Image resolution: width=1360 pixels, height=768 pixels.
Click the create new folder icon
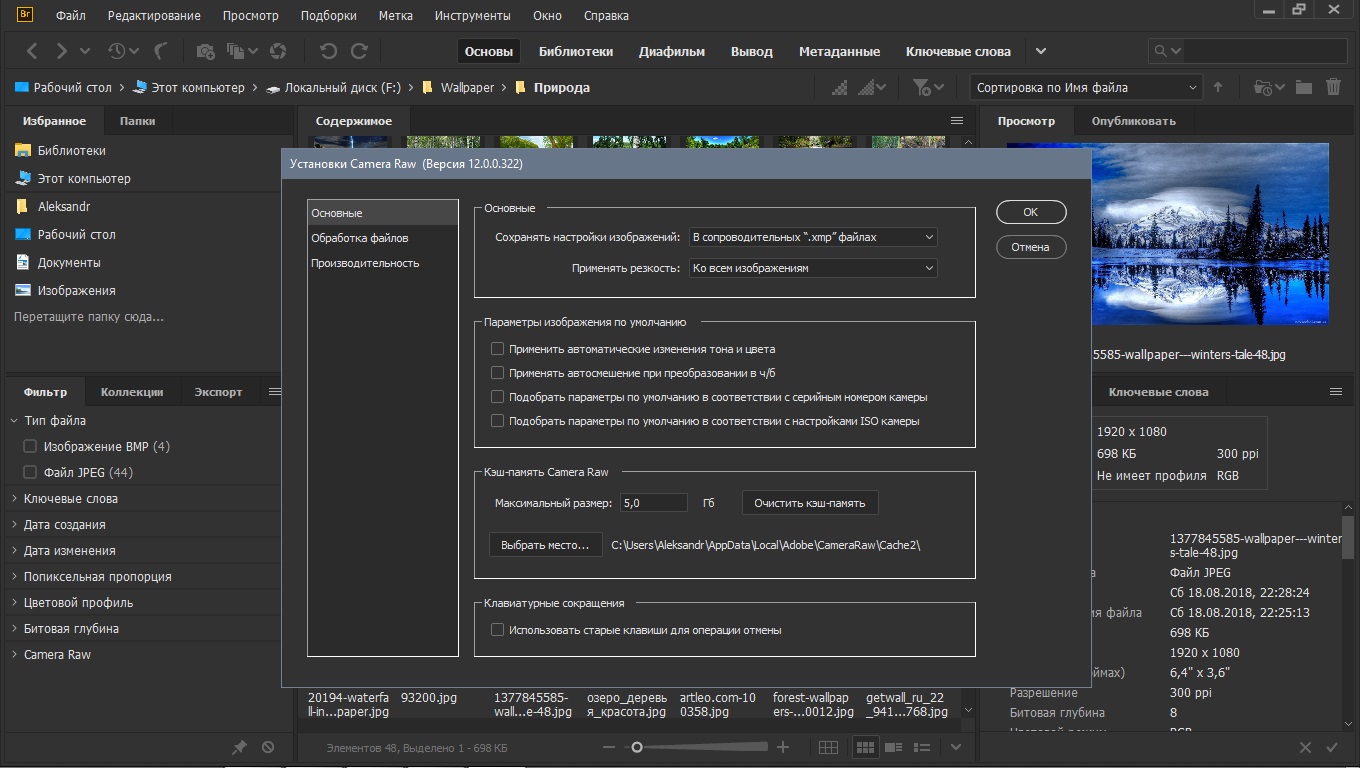[1303, 87]
